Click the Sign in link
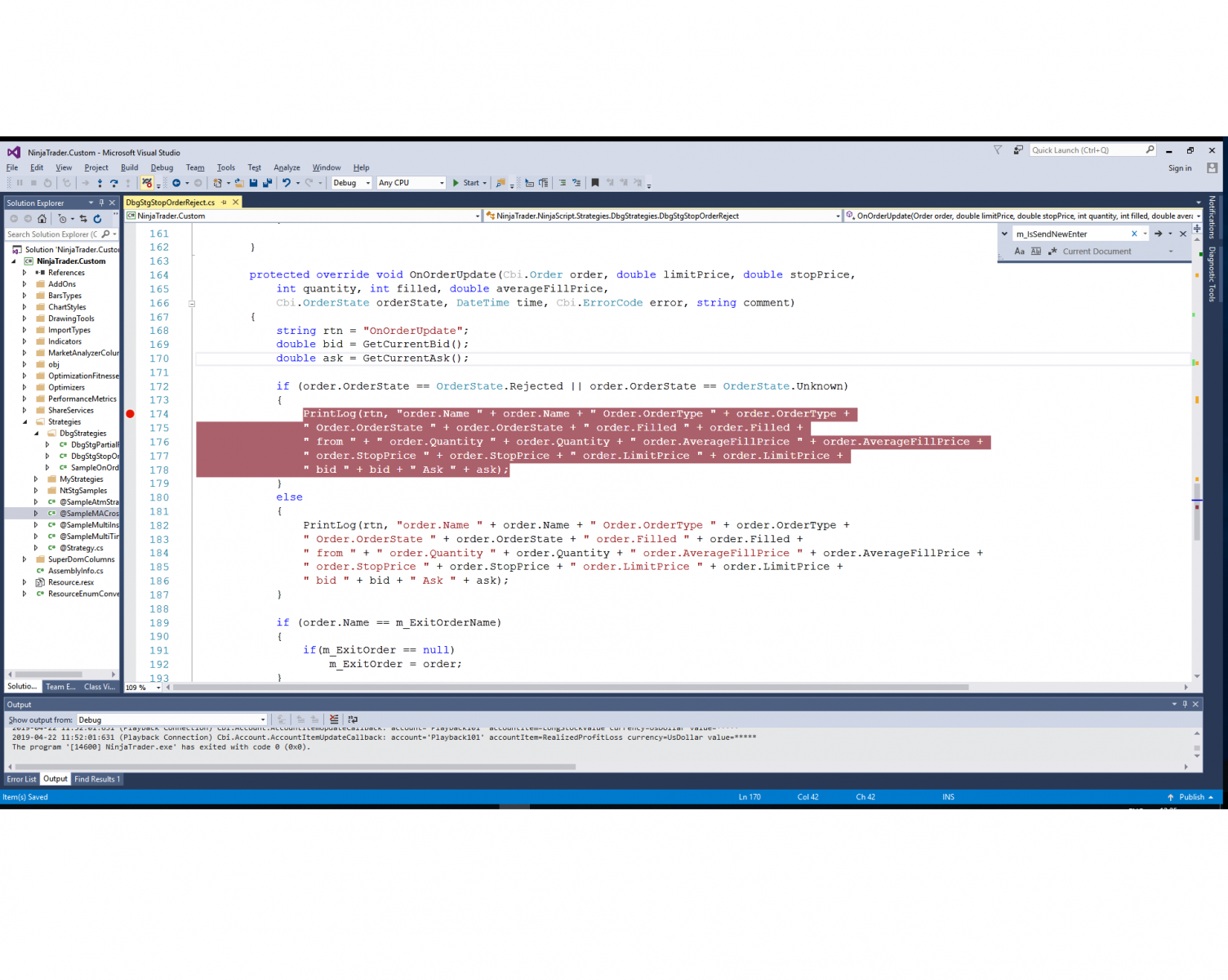Screen dimensions: 1228x980 click(1180, 168)
